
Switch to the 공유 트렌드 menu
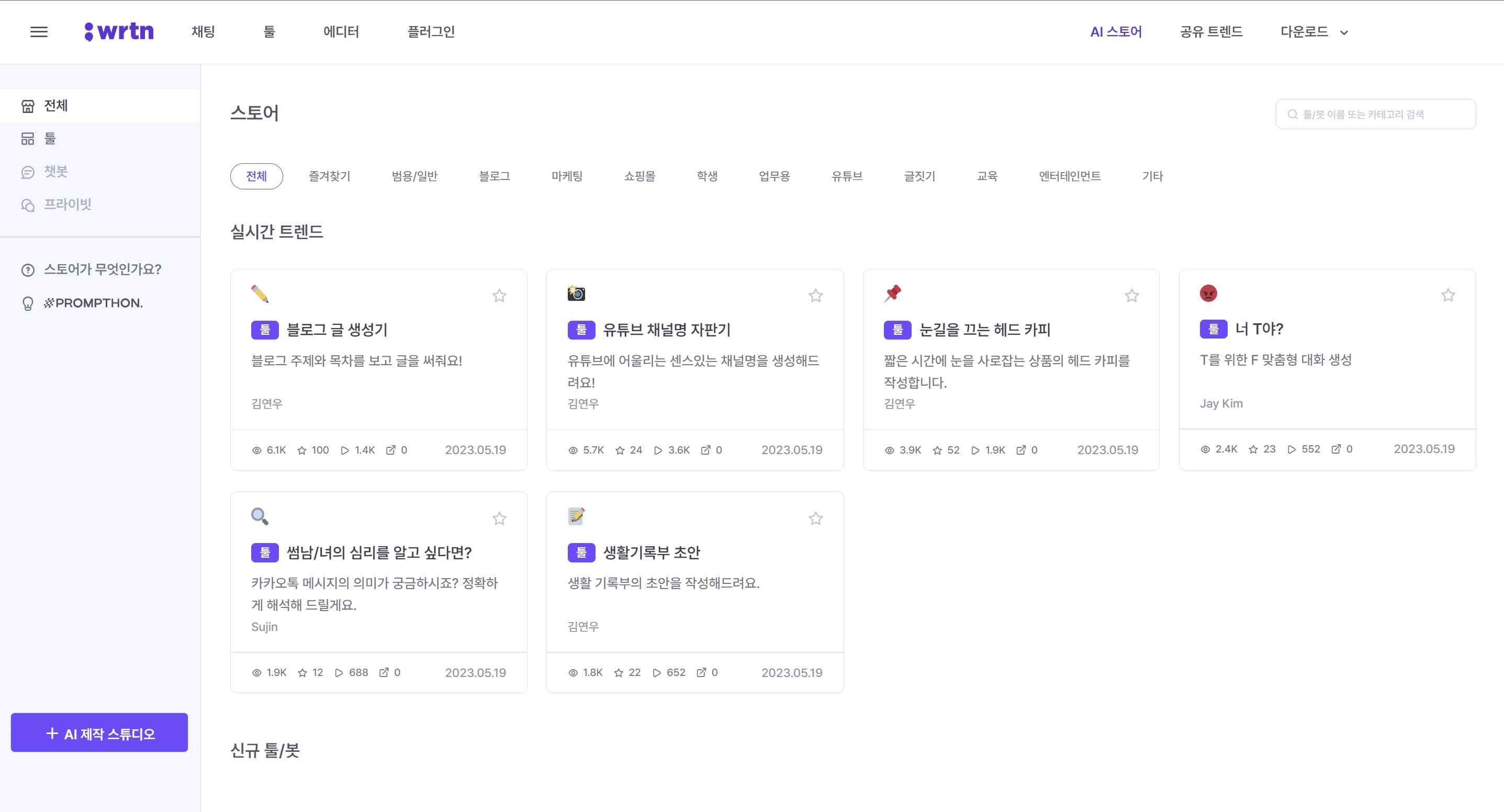(1211, 31)
